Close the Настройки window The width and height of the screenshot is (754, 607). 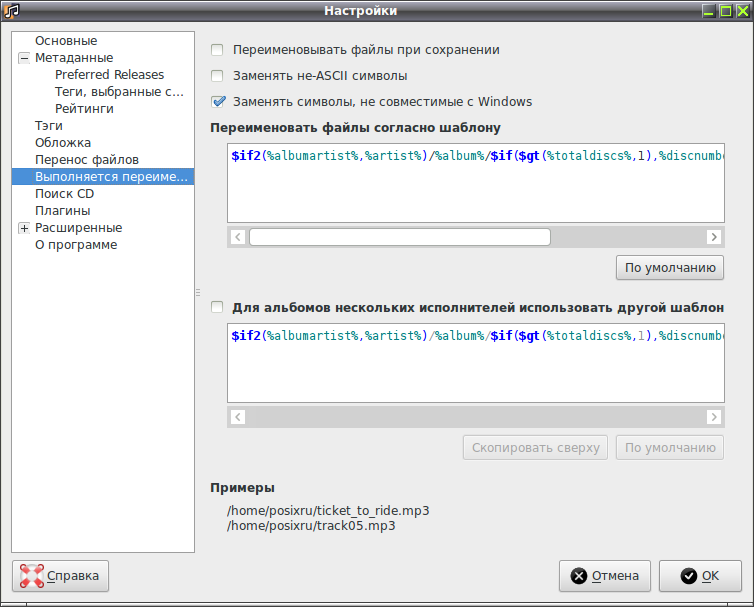pos(743,11)
